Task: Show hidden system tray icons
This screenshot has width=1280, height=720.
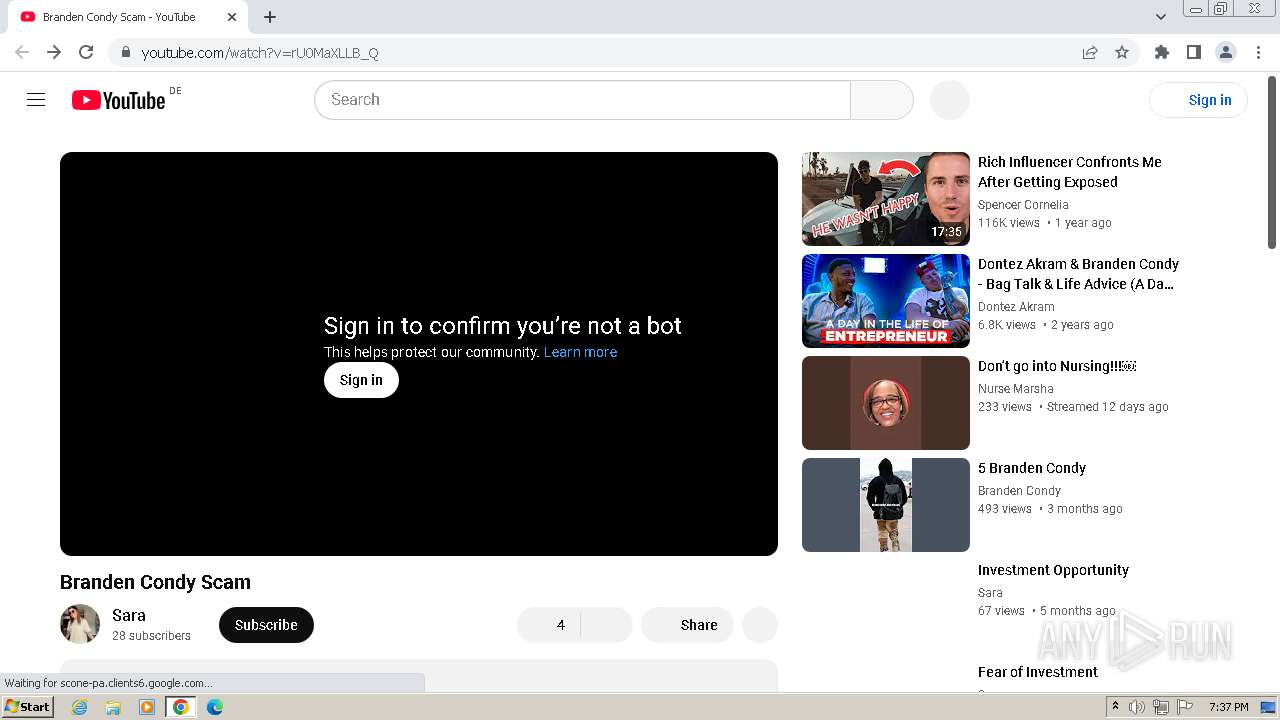Action: [x=1116, y=707]
